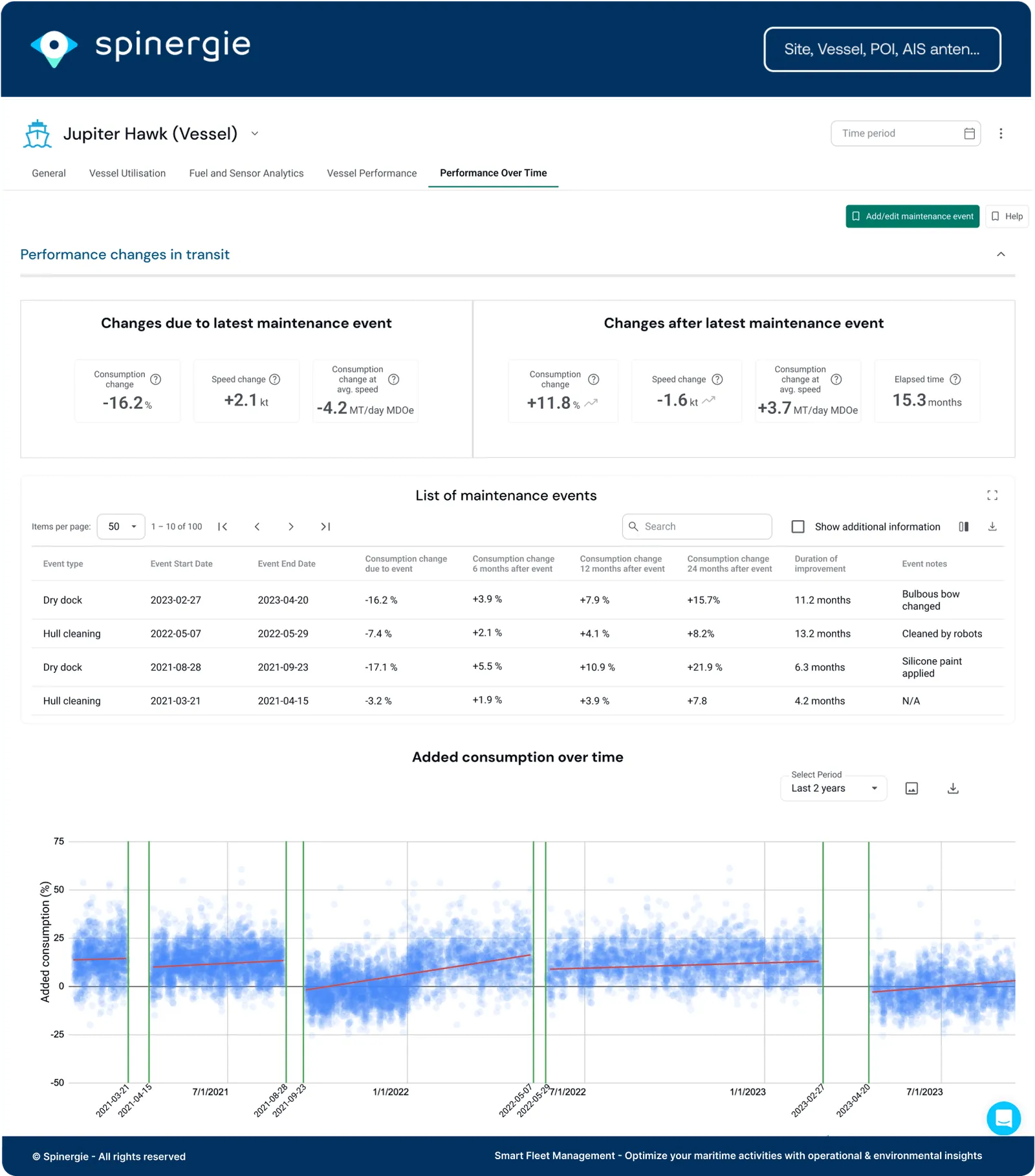Open the Time period calendar icon
1035x1176 pixels.
[969, 133]
